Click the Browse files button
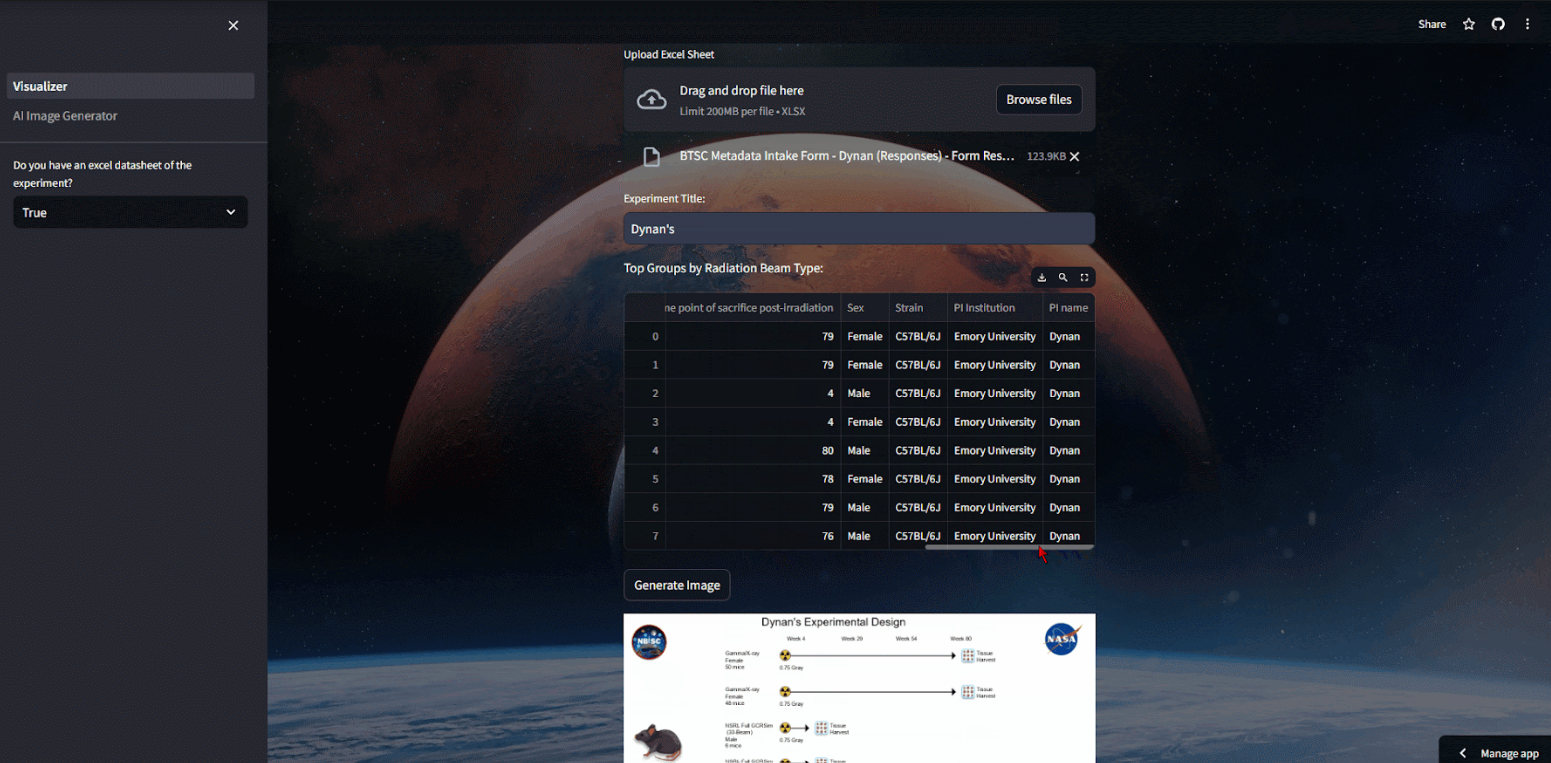This screenshot has width=1551, height=763. (x=1038, y=99)
